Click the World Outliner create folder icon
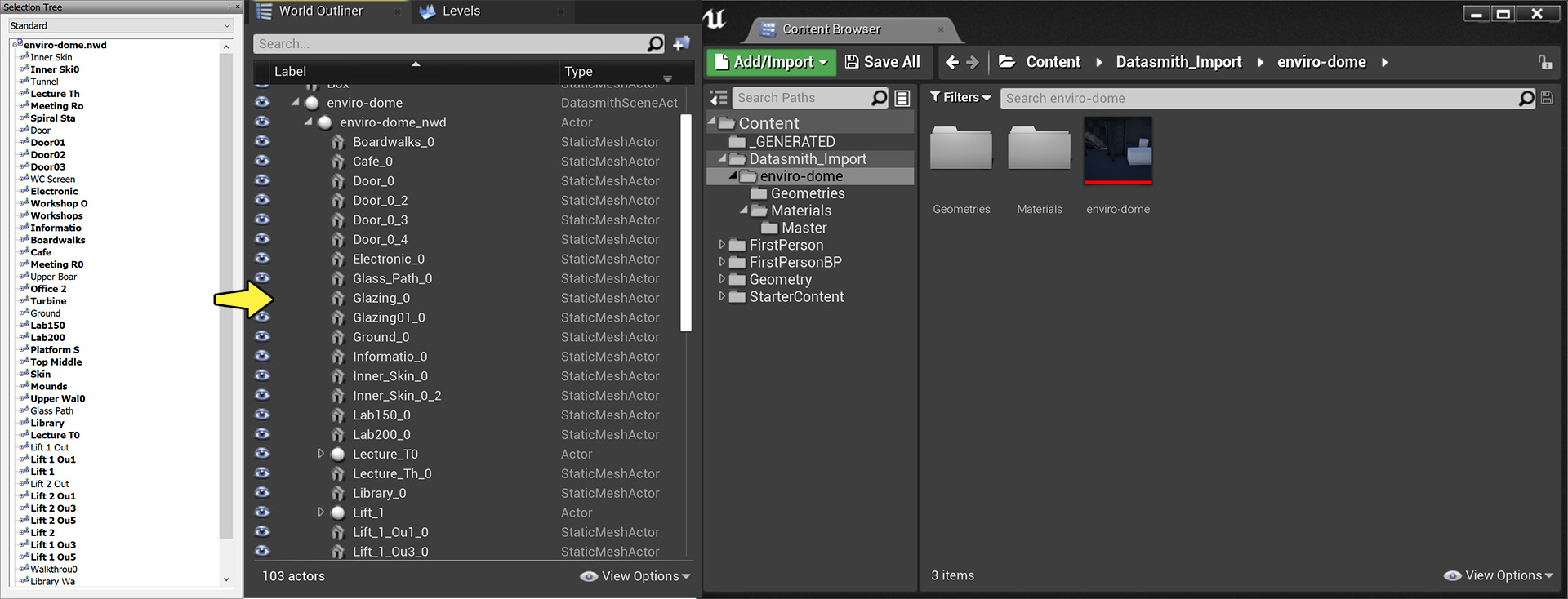 click(681, 43)
